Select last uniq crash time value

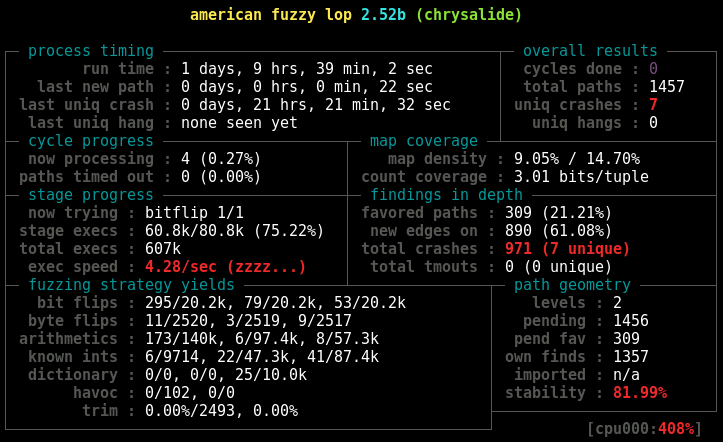pos(316,105)
